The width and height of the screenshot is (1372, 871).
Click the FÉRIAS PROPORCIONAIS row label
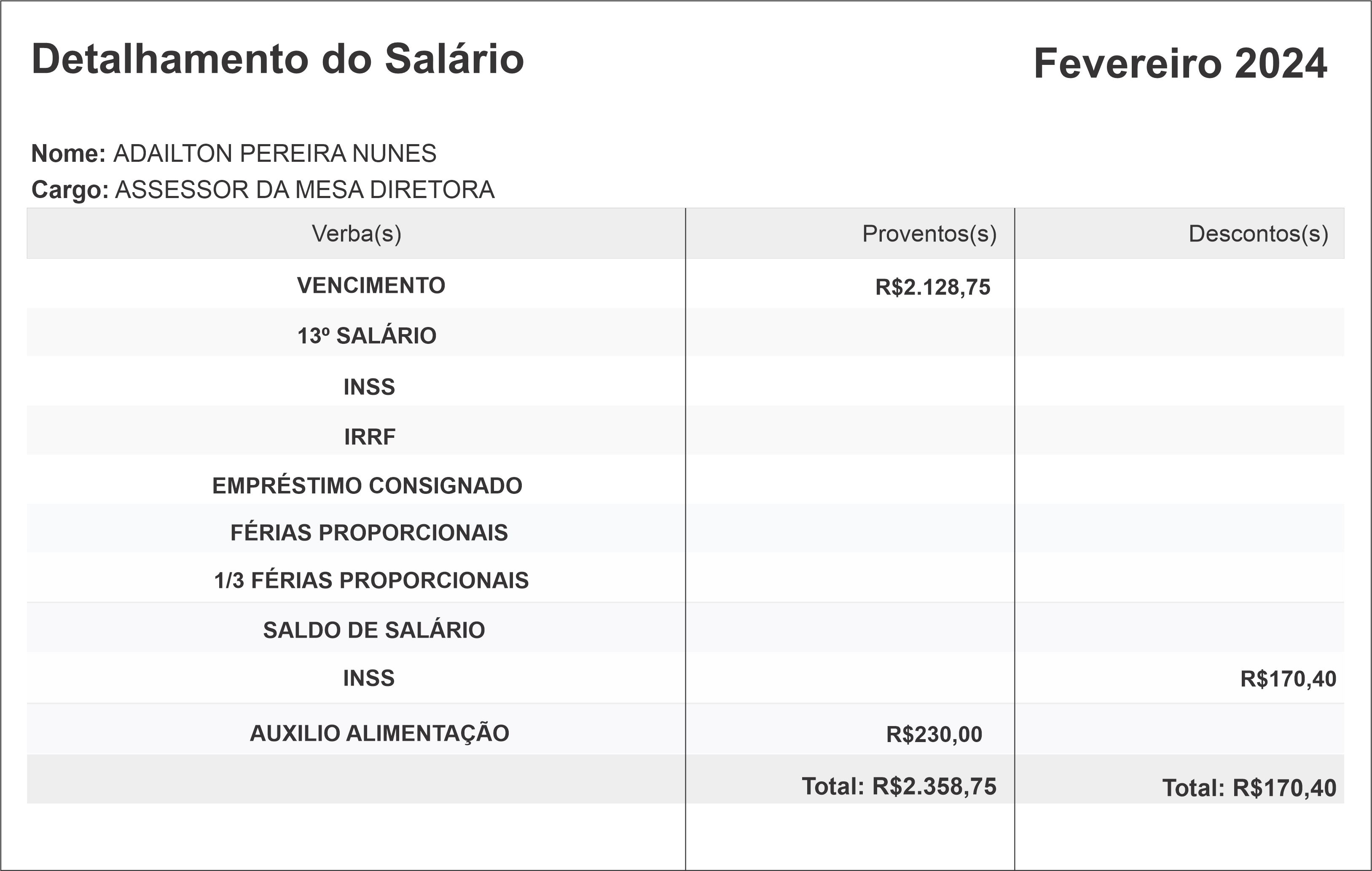point(369,533)
